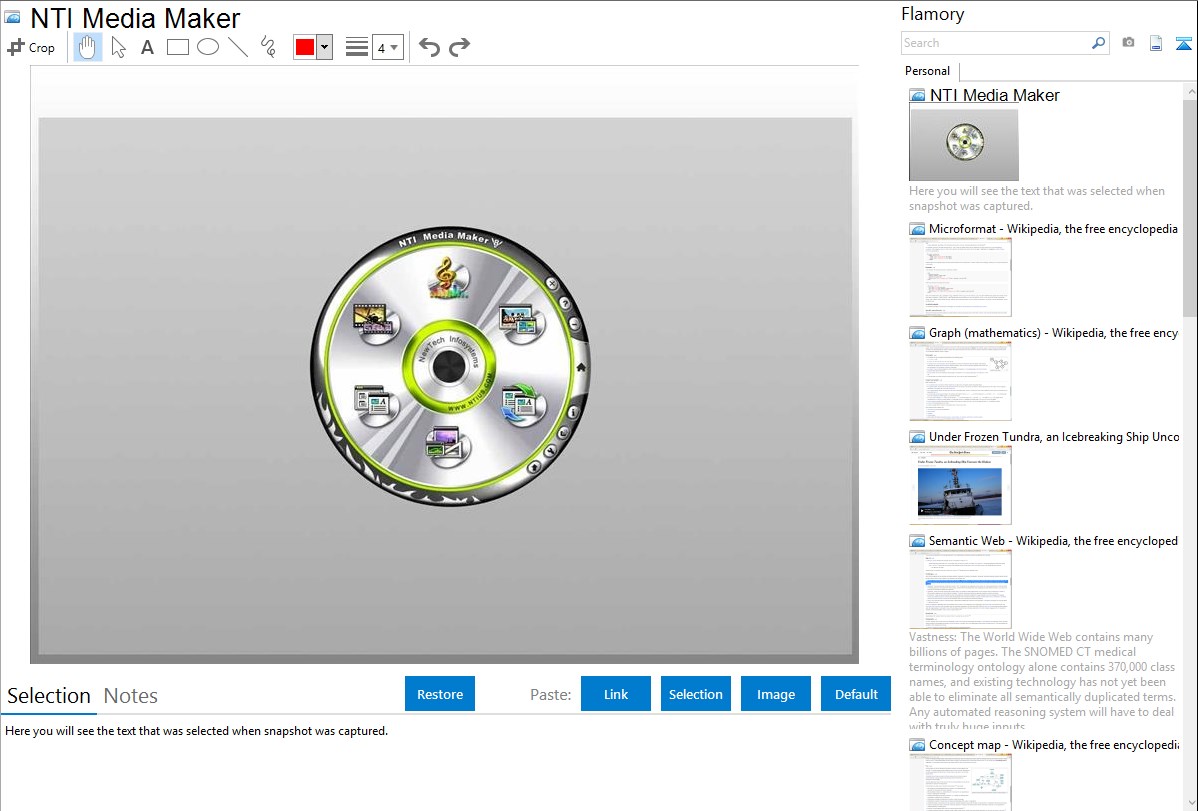Click the phone icon button on disc rim
The width and height of the screenshot is (1198, 811).
(x=564, y=433)
